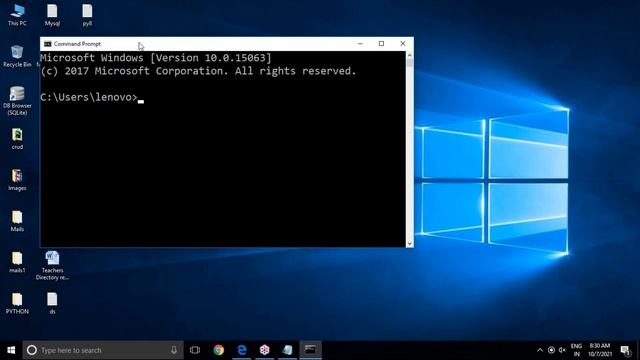The image size is (640, 360).
Task: Select the Mysql file on desktop
Action: (52, 15)
